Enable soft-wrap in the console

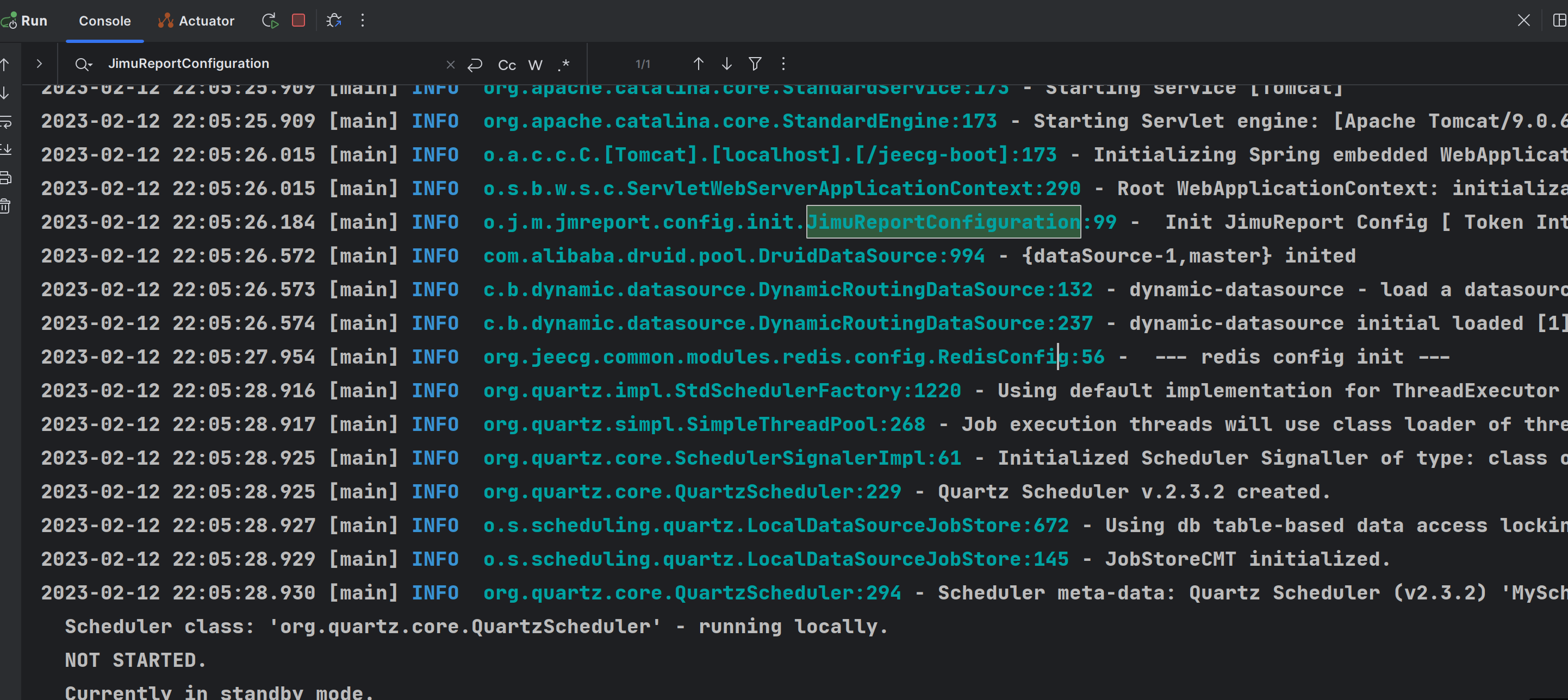click(5, 122)
